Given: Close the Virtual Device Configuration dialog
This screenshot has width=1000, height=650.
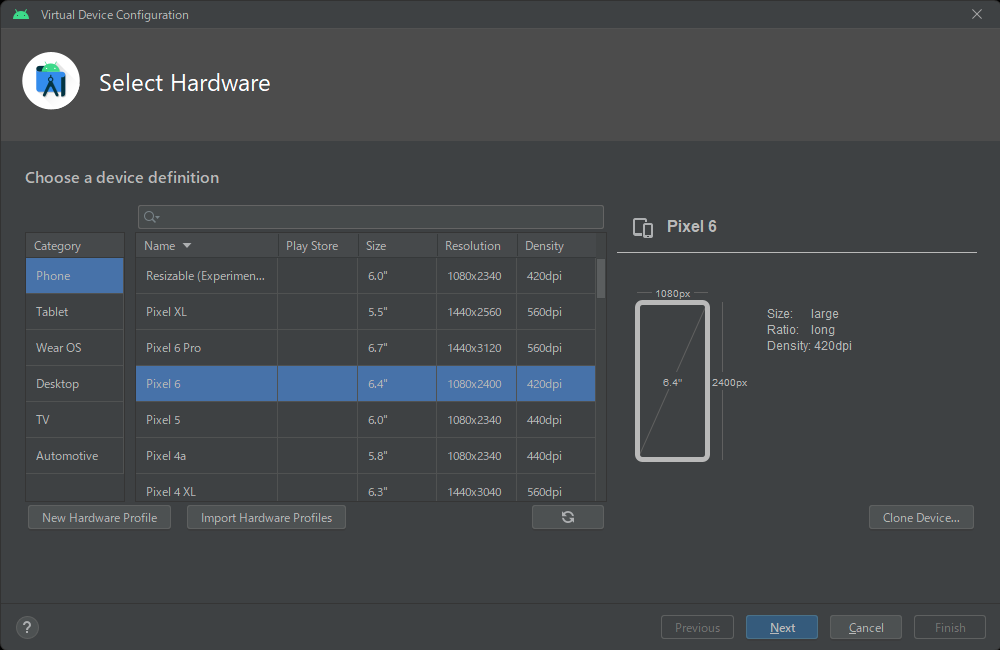Looking at the screenshot, I should [976, 14].
